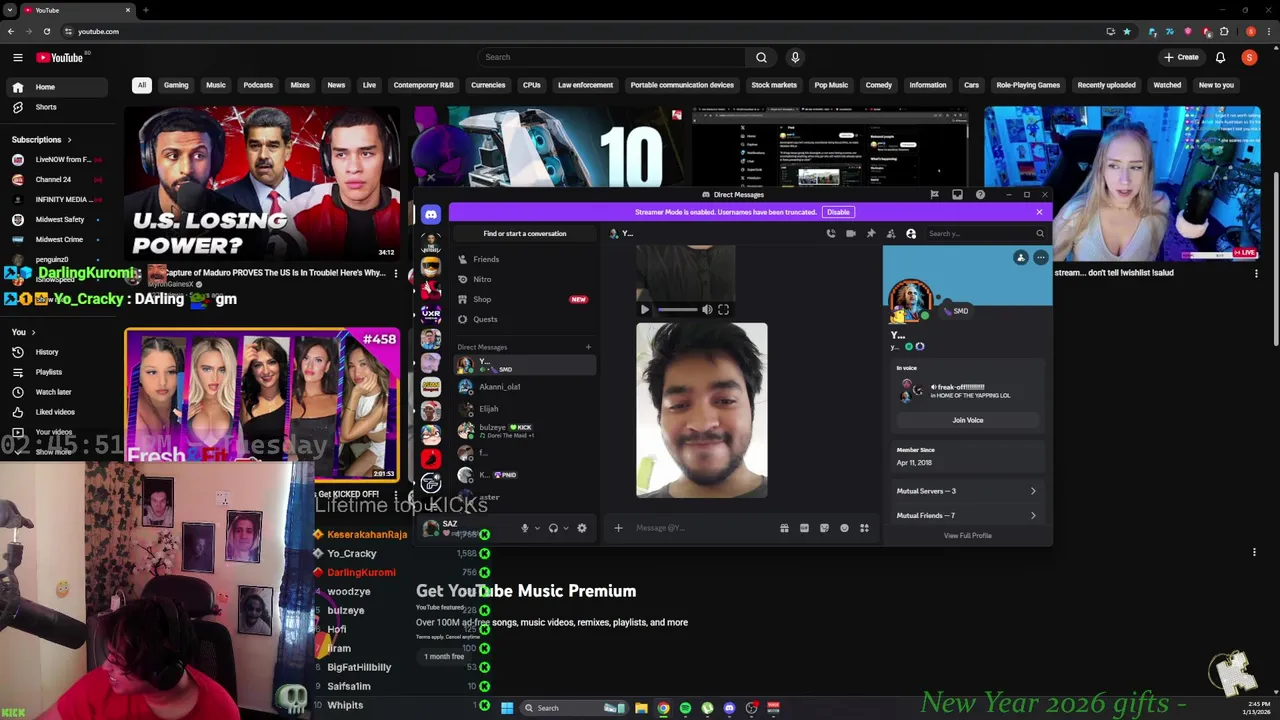
Task: Click the YouTube Create button
Action: [1181, 57]
